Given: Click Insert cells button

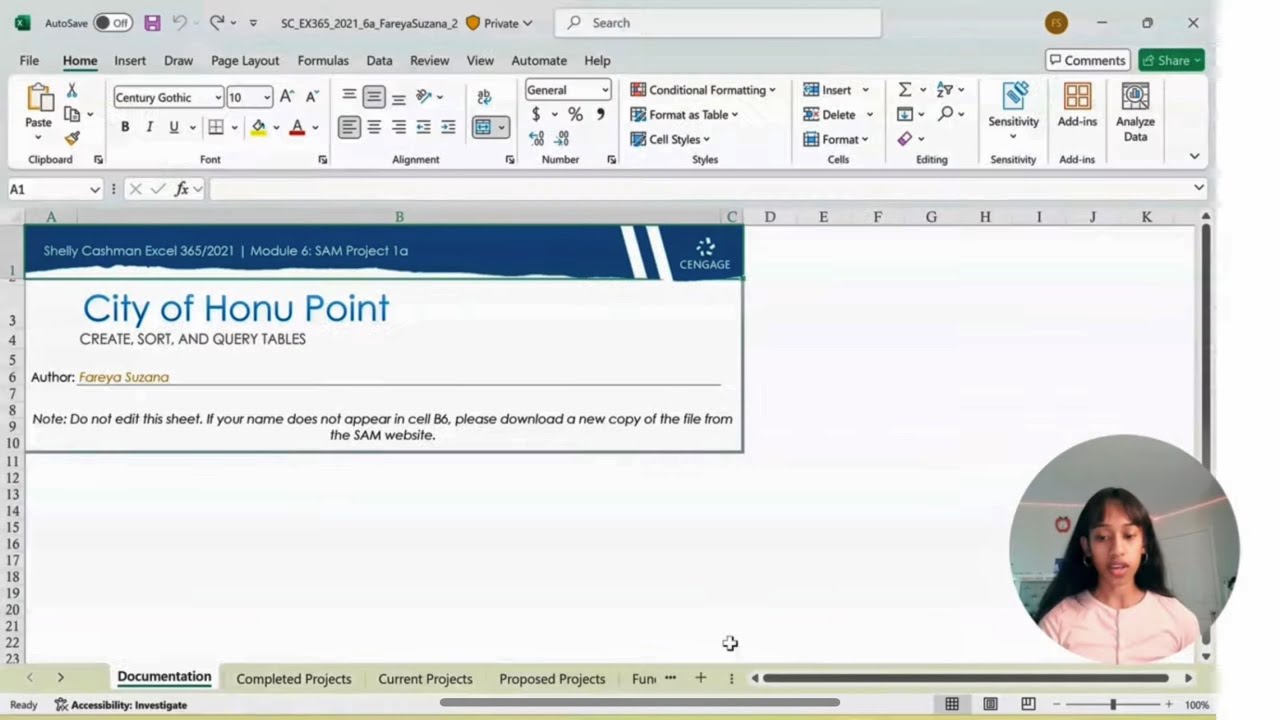Looking at the screenshot, I should point(836,90).
